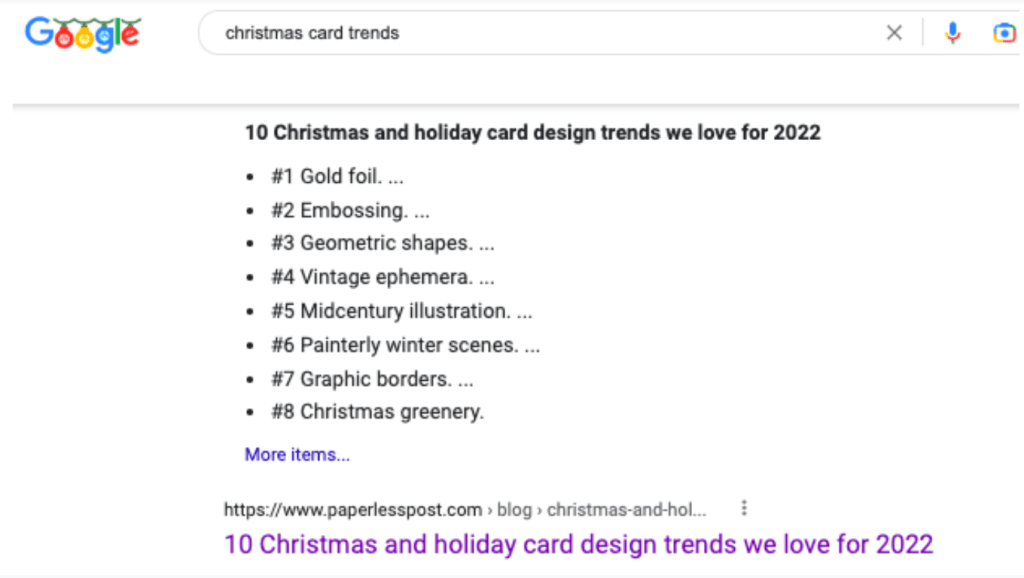Image resolution: width=1024 pixels, height=578 pixels.
Task: Open Google Lens image search
Action: point(1004,33)
